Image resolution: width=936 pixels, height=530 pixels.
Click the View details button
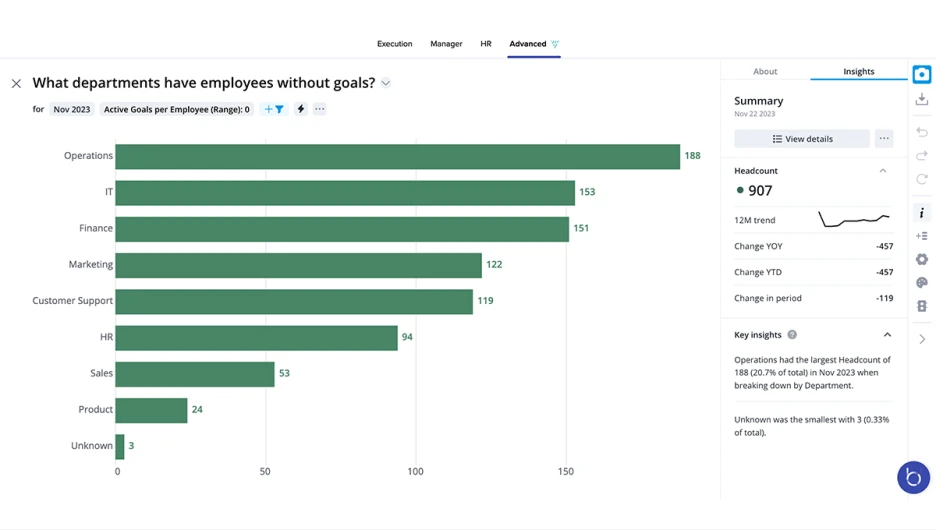[x=802, y=139]
